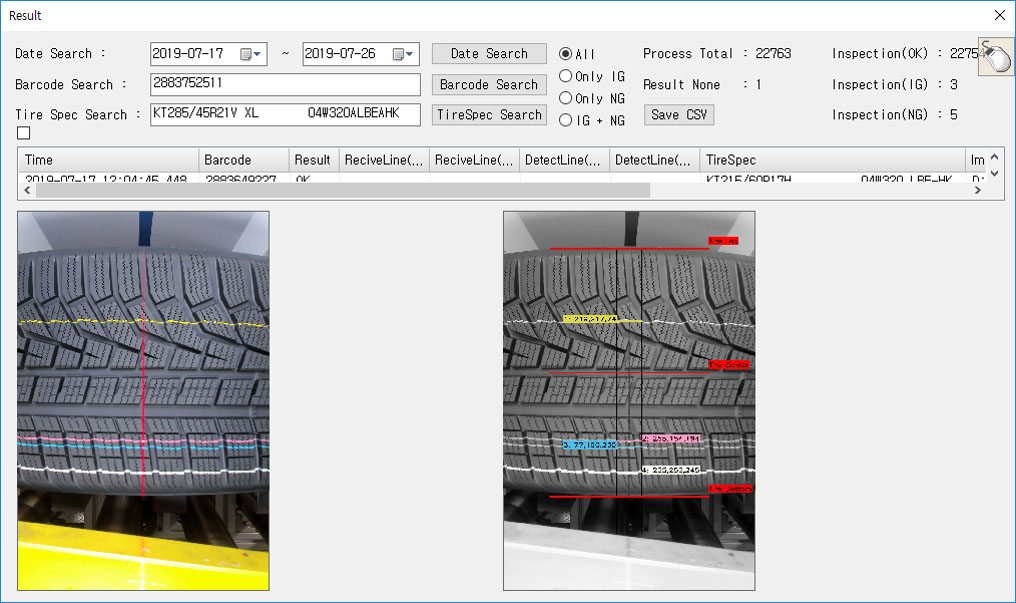Open the start date calendar dropdown
The image size is (1016, 603).
pyautogui.click(x=258, y=54)
